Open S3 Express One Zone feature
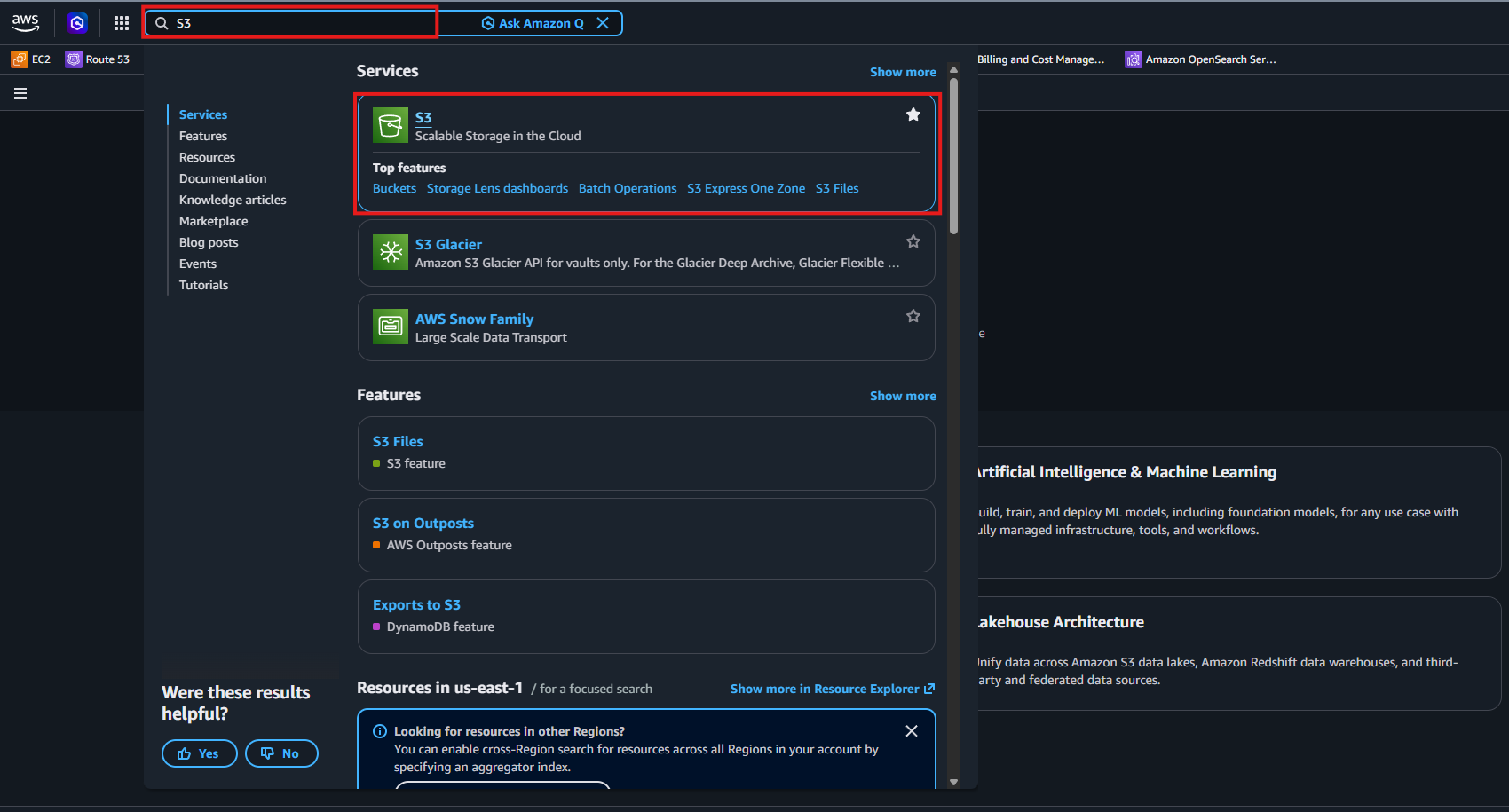Viewport: 1509px width, 812px height. pyautogui.click(x=746, y=188)
